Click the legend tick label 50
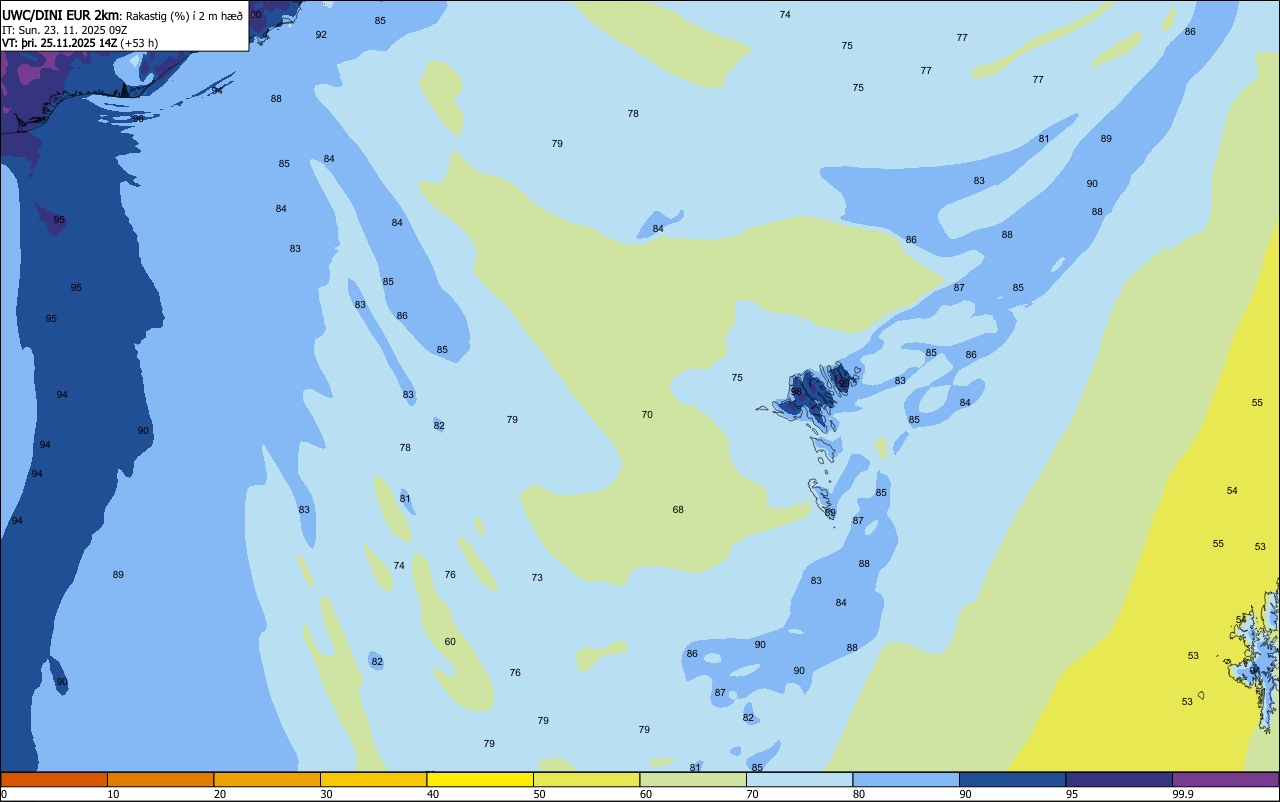The width and height of the screenshot is (1280, 802). 540,794
